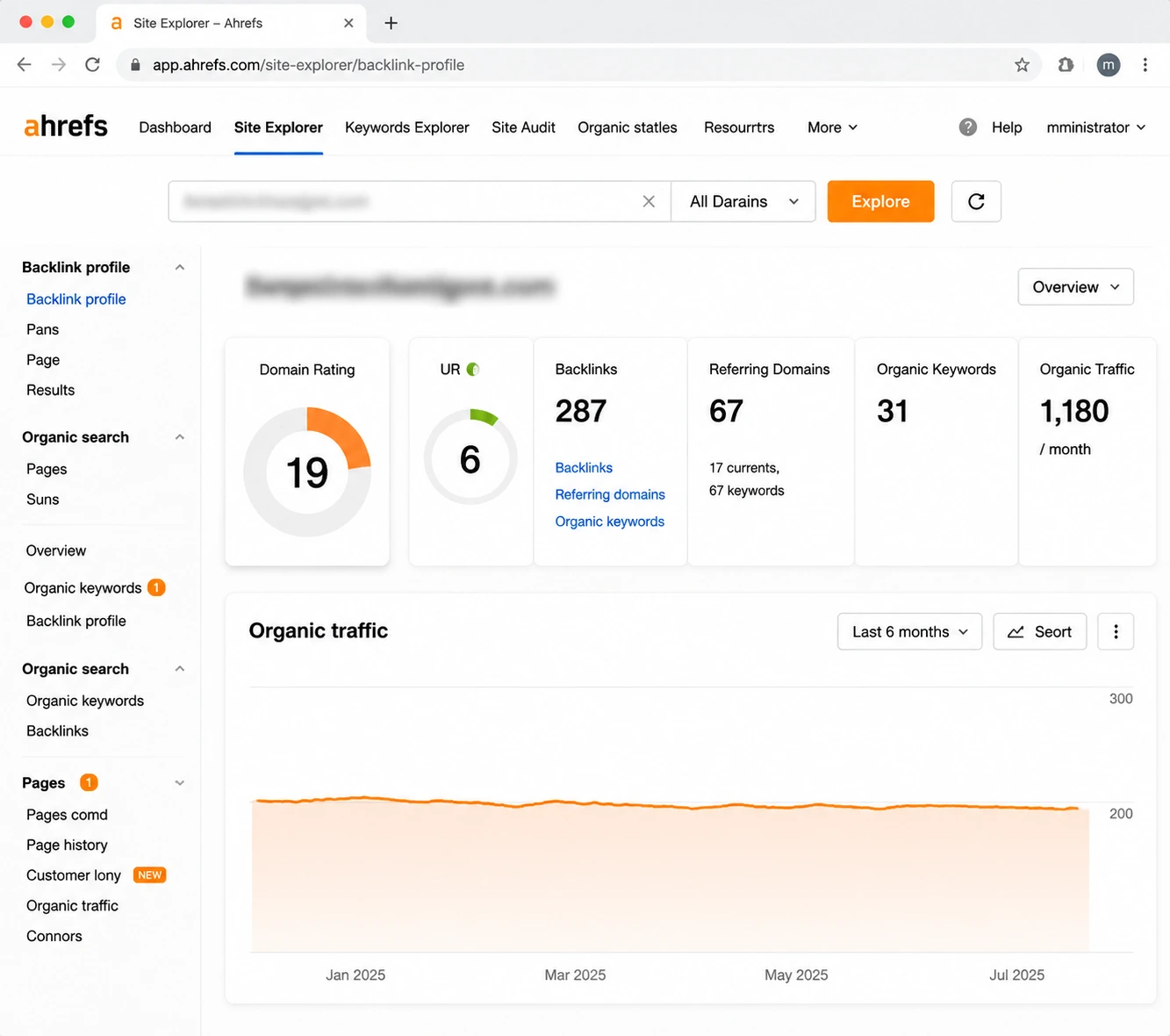The height and width of the screenshot is (1036, 1170).
Task: Select Customer lony in the sidebar
Action: point(74,875)
